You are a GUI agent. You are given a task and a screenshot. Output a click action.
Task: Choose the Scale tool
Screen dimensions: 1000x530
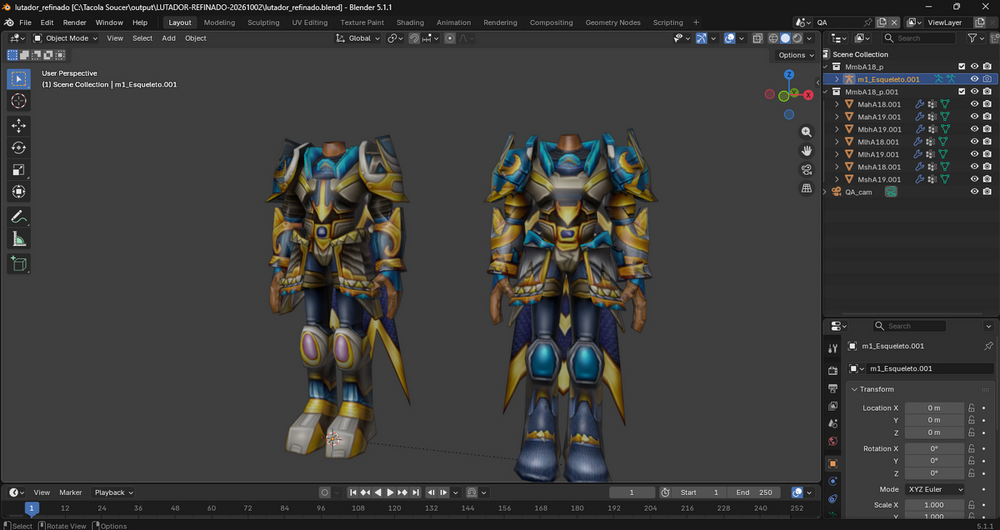[x=18, y=170]
